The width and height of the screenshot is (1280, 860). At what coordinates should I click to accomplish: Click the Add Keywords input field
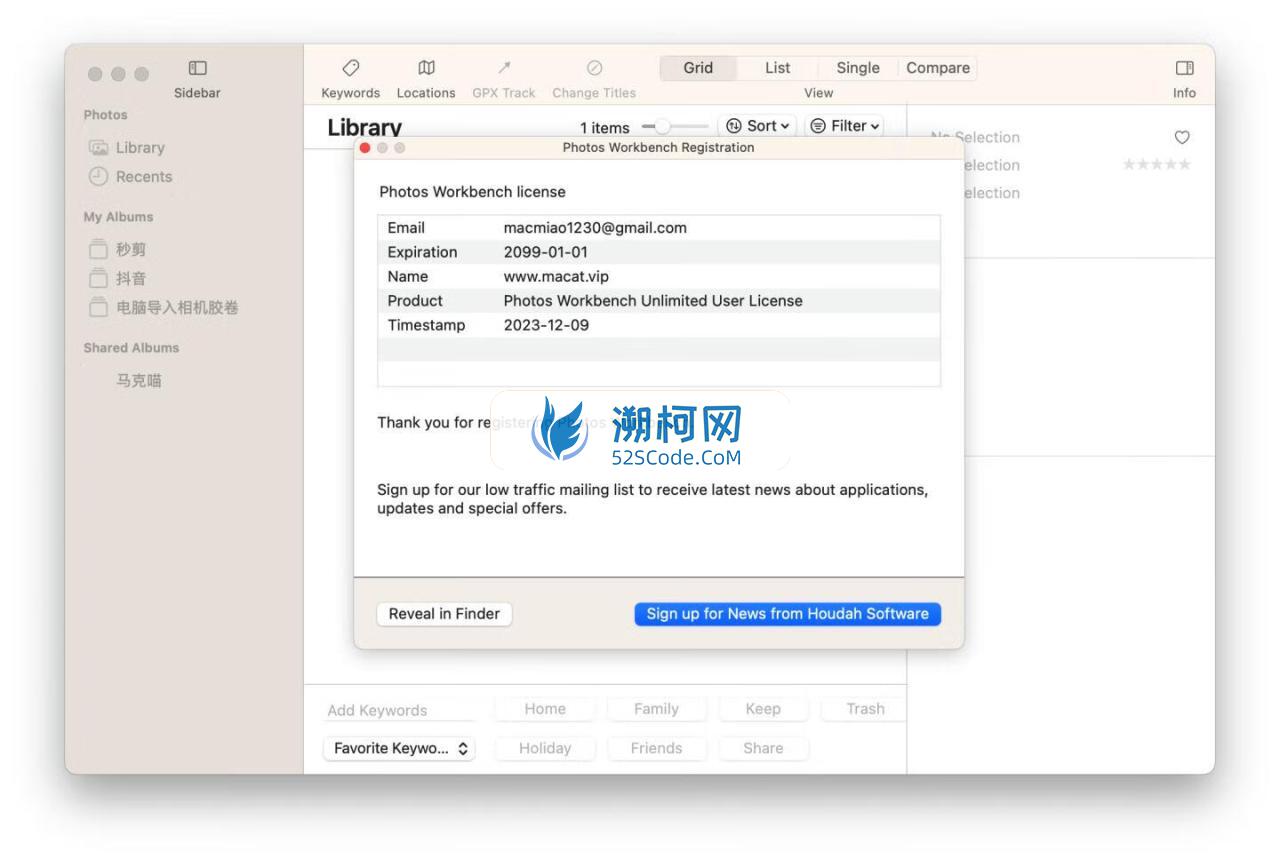pos(401,710)
